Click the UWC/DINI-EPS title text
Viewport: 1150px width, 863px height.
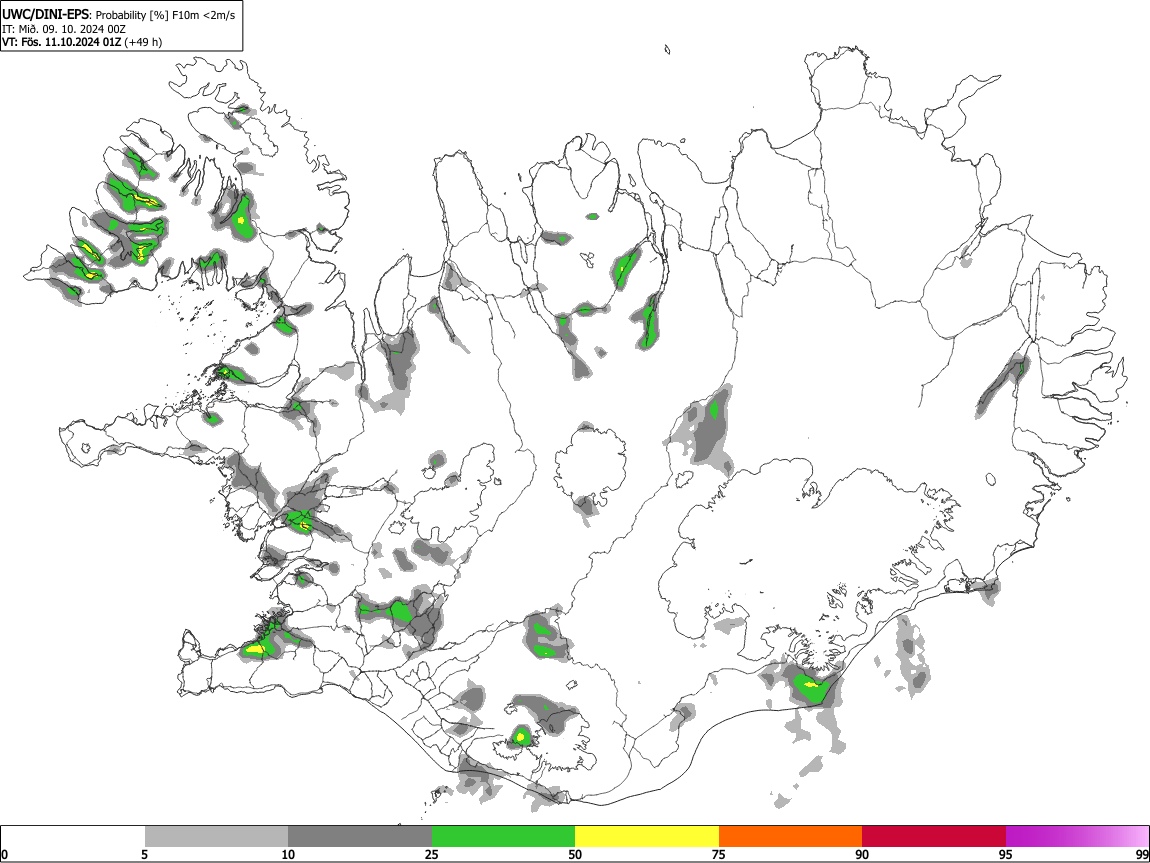coord(46,15)
